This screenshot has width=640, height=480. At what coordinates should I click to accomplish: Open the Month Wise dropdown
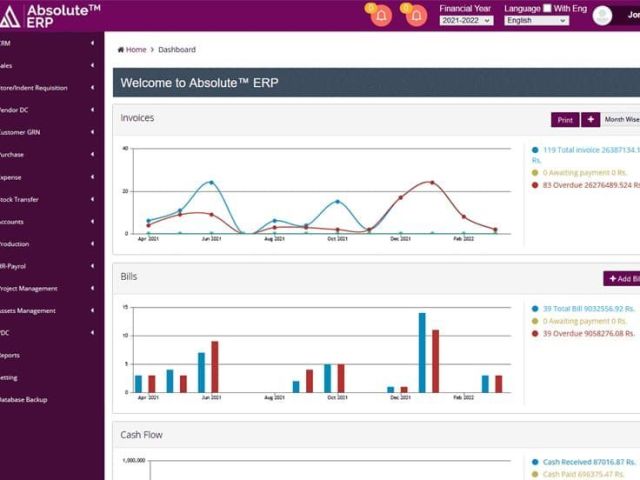point(621,119)
